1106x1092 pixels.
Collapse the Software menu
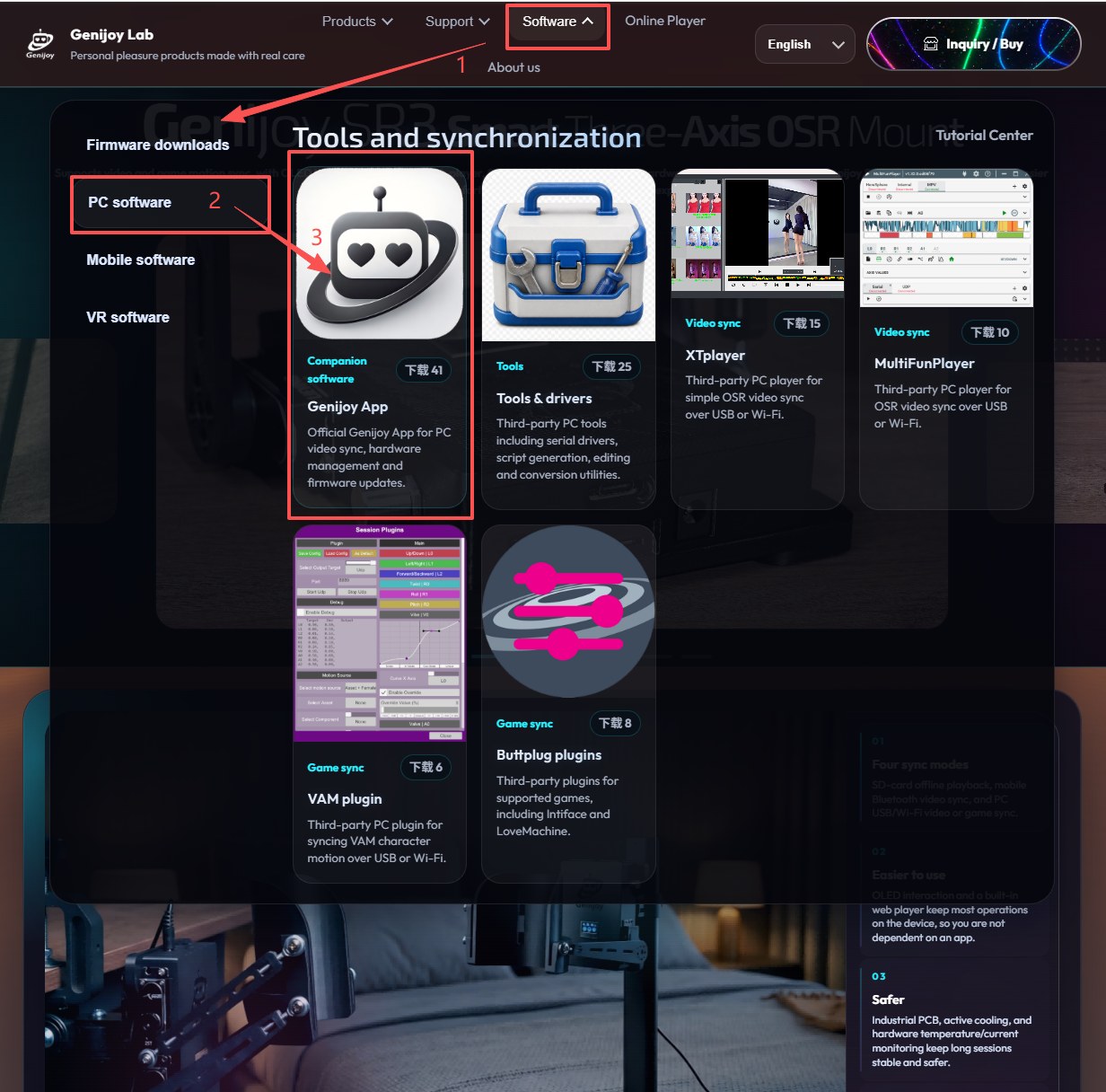(x=557, y=22)
